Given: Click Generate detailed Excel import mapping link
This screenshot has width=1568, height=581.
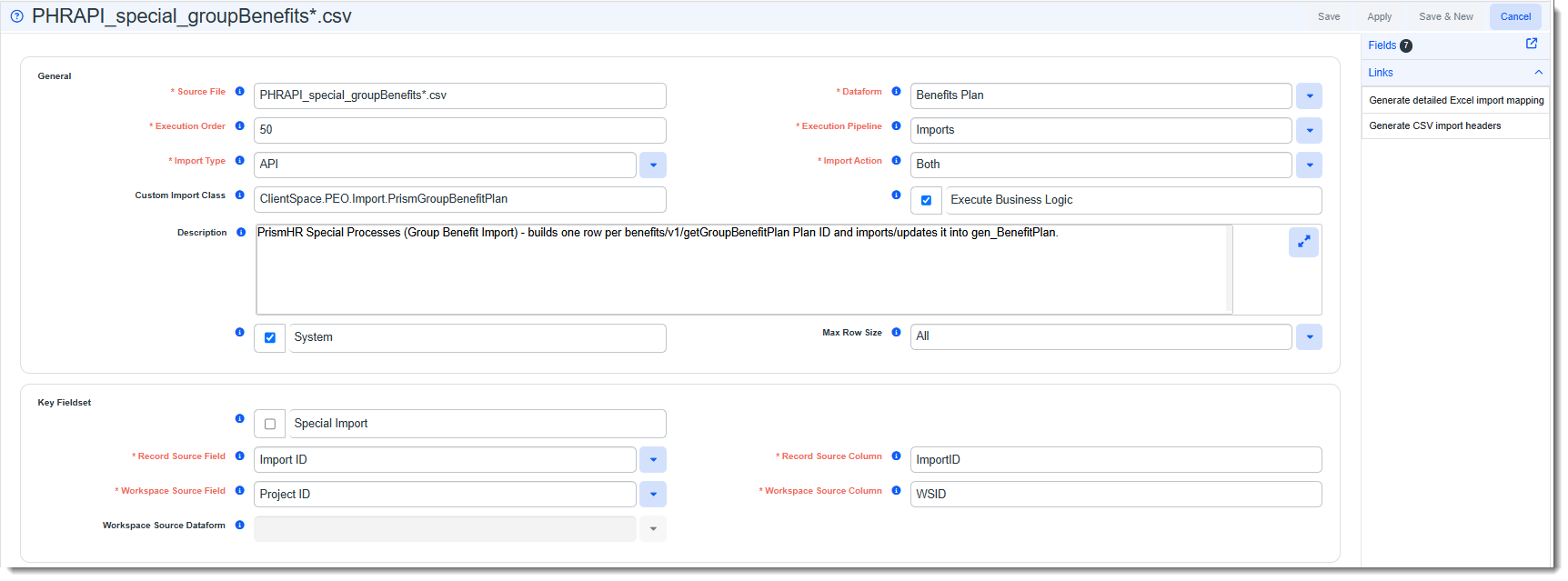Looking at the screenshot, I should (1456, 100).
